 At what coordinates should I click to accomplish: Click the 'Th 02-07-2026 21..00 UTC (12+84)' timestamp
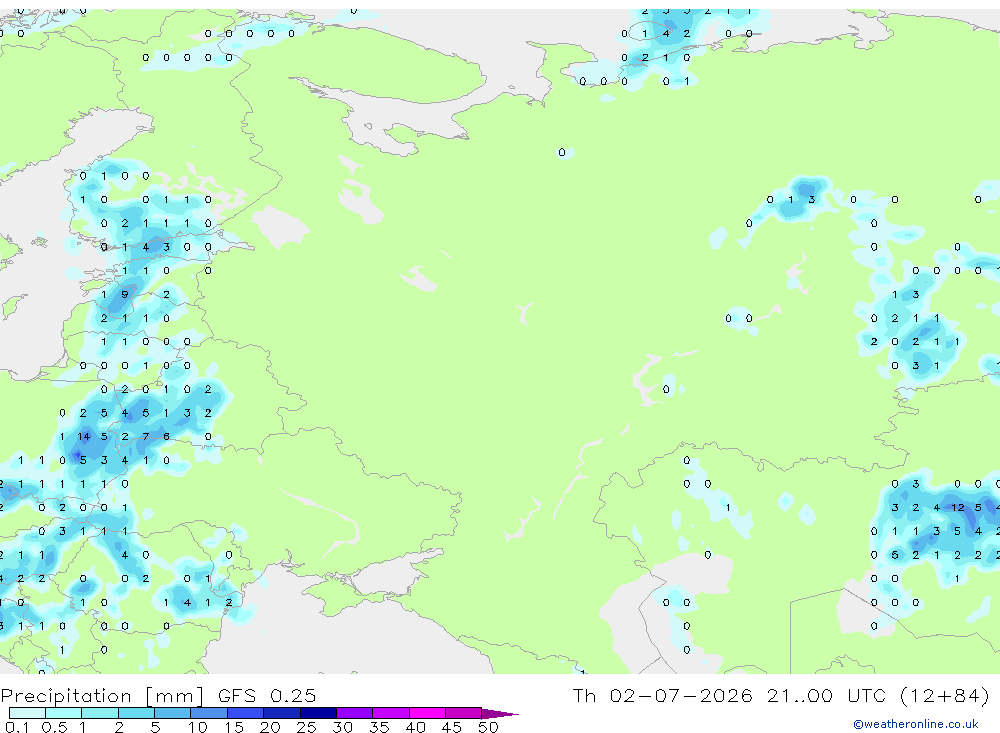click(781, 695)
